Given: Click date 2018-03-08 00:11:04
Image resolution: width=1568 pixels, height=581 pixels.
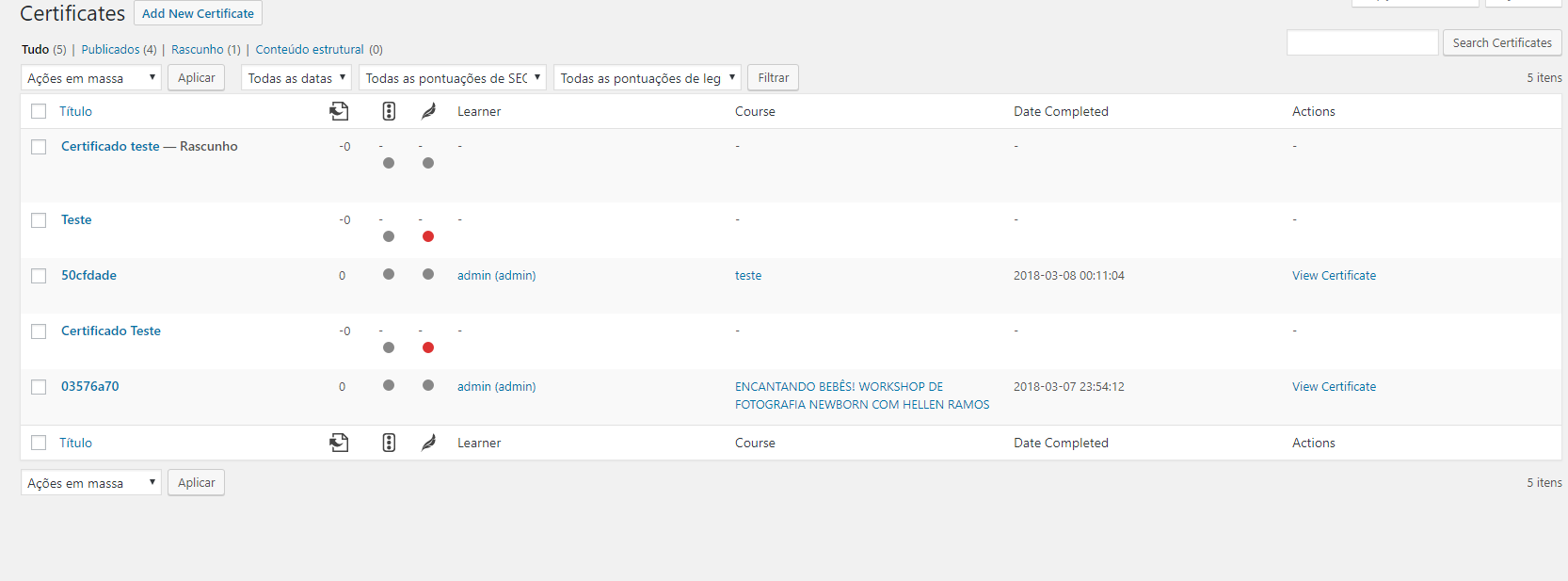Looking at the screenshot, I should [1069, 276].
